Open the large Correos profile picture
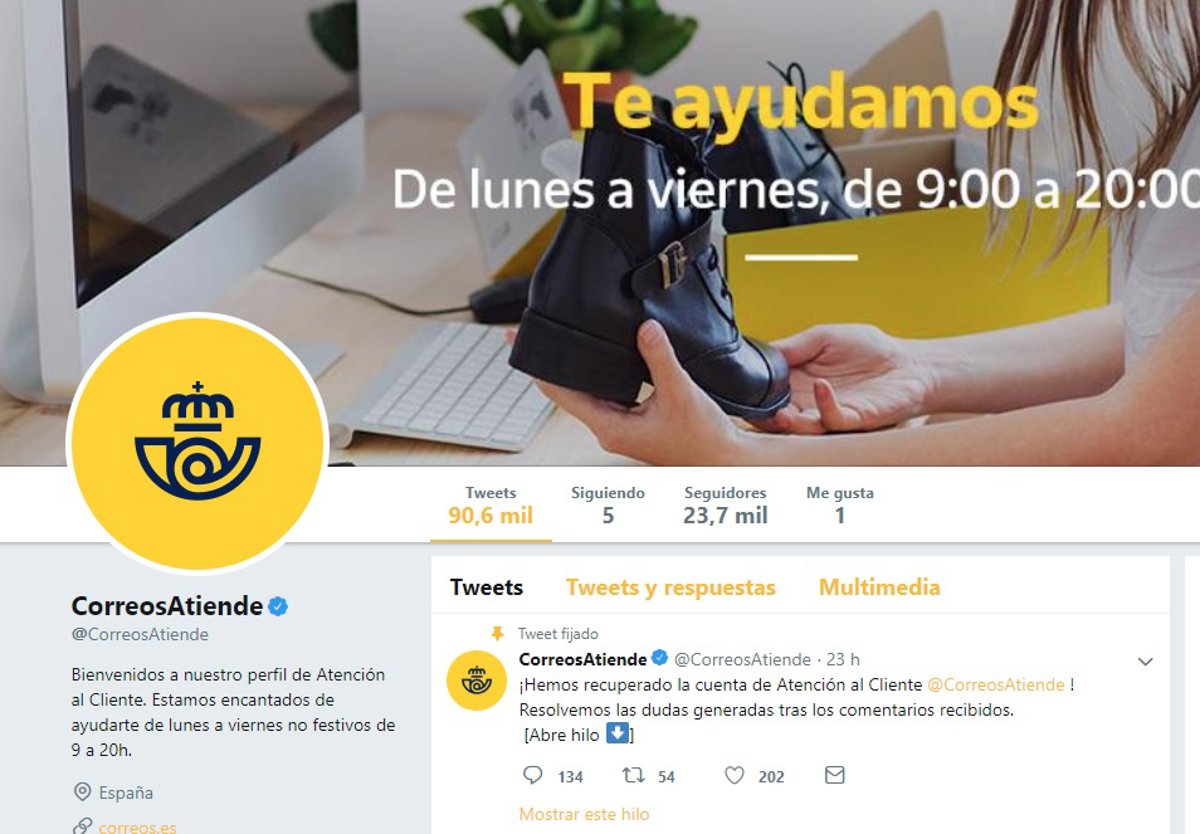Image resolution: width=1200 pixels, height=834 pixels. tap(197, 443)
